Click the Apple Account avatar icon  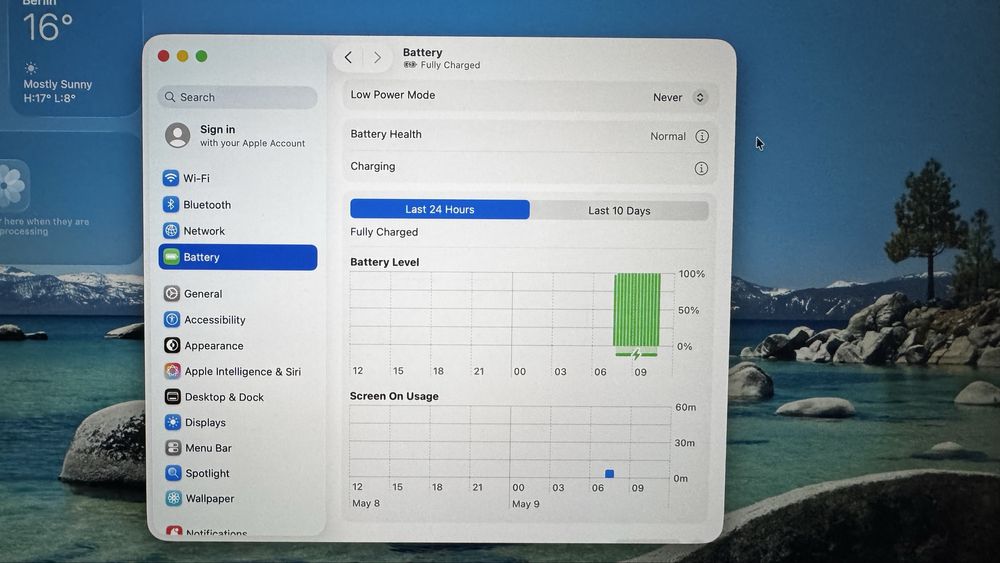(177, 135)
